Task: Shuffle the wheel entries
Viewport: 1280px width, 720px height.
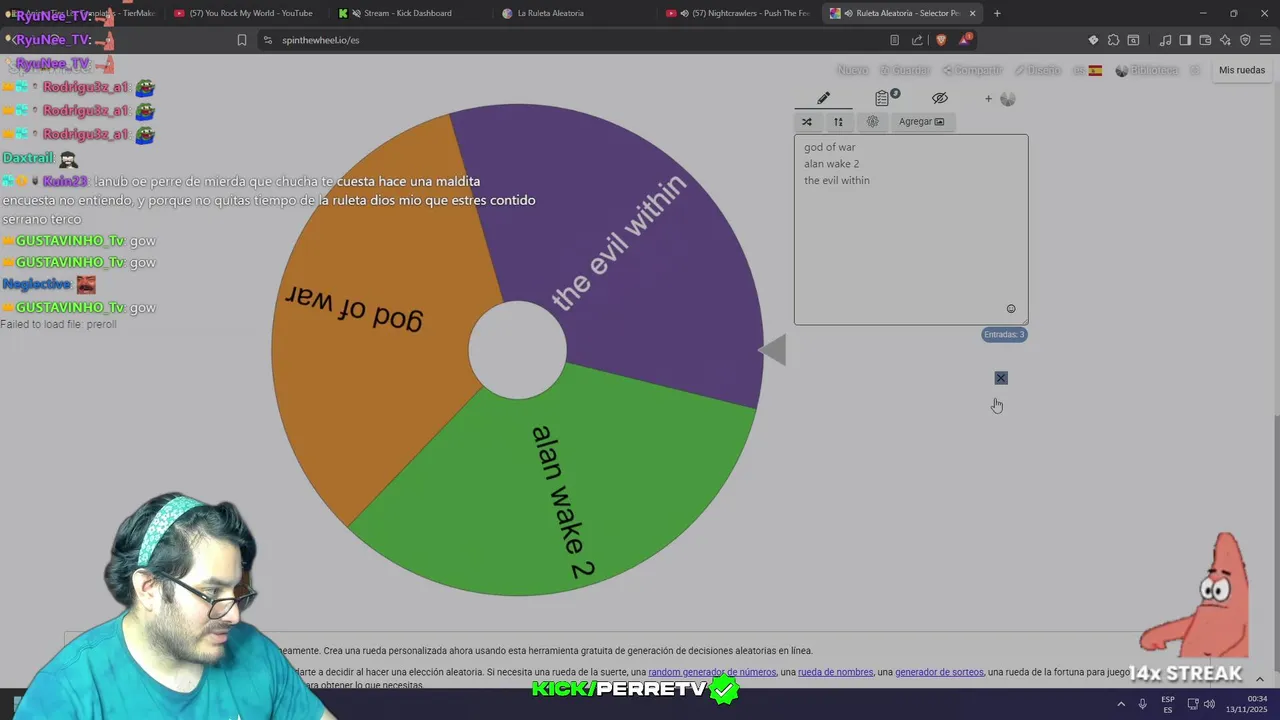Action: 807,122
